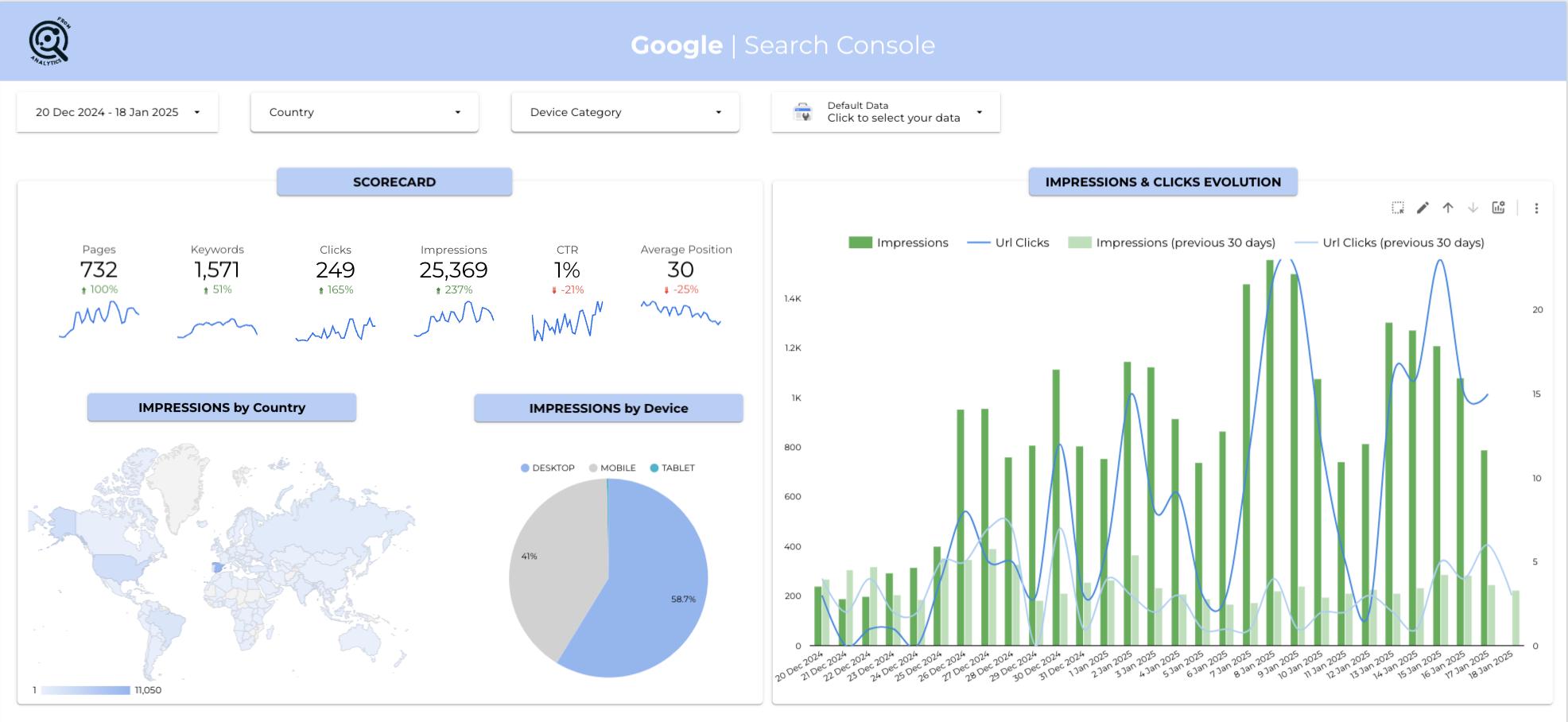Click the drill down arrow icon
1568x722 pixels.
pos(1473,208)
